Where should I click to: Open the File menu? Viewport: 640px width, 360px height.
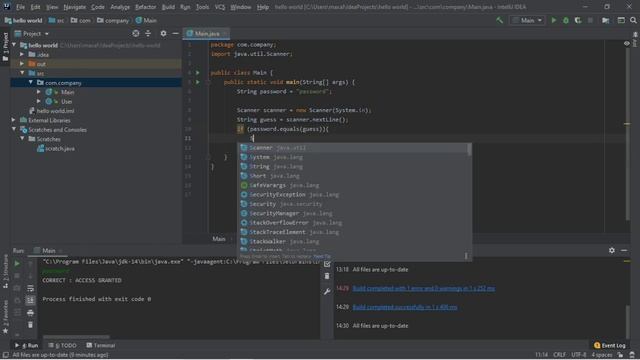pos(20,7)
